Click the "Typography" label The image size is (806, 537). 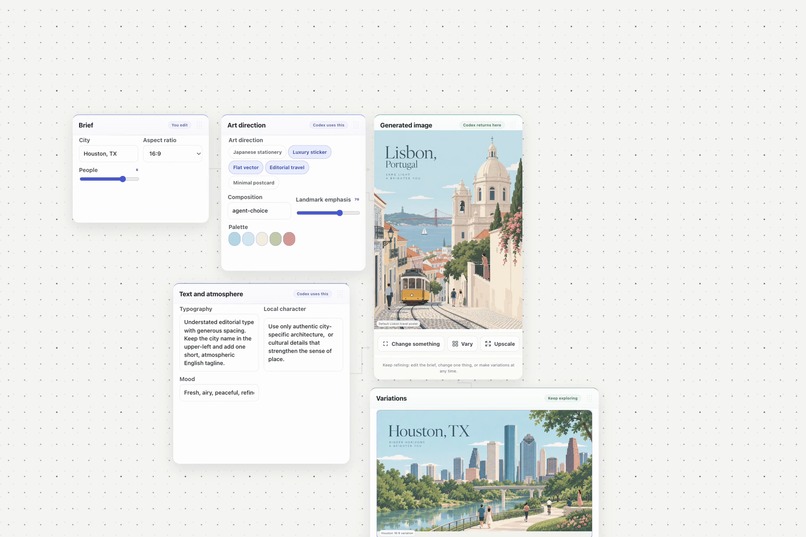pos(196,309)
